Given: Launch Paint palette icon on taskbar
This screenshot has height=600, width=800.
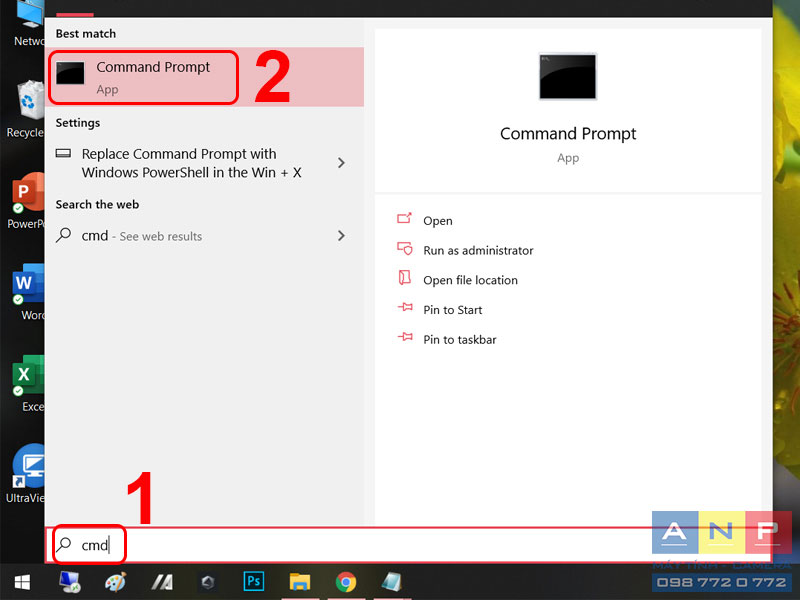Looking at the screenshot, I should pos(115,582).
